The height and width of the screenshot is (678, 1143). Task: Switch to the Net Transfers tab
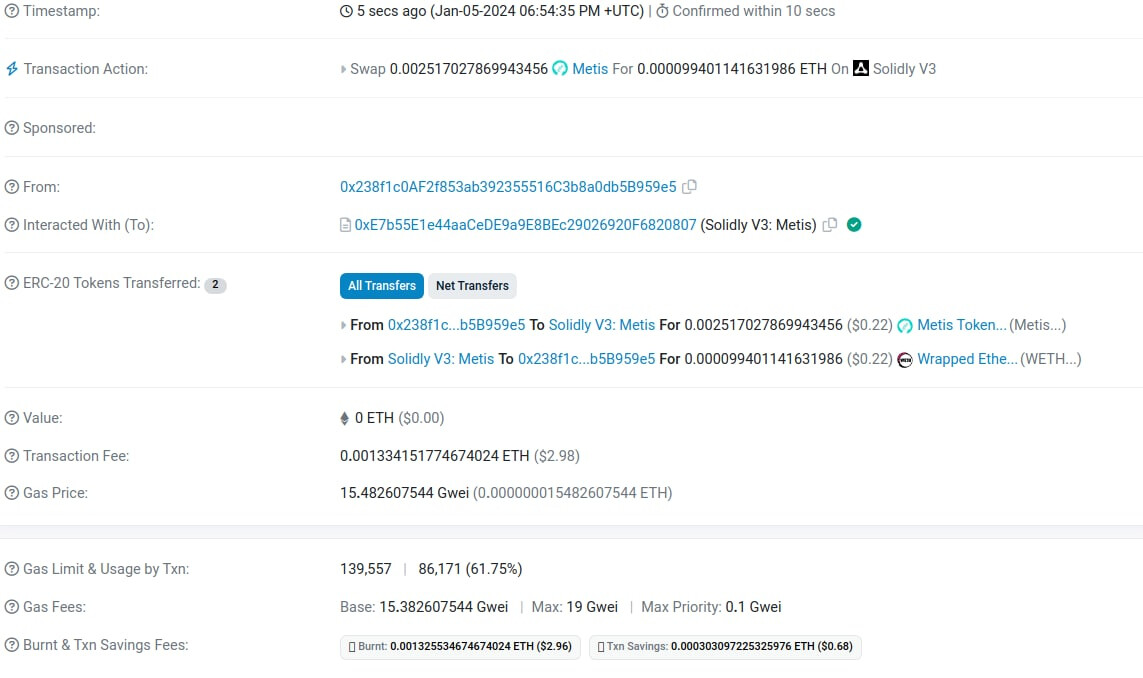(x=472, y=286)
